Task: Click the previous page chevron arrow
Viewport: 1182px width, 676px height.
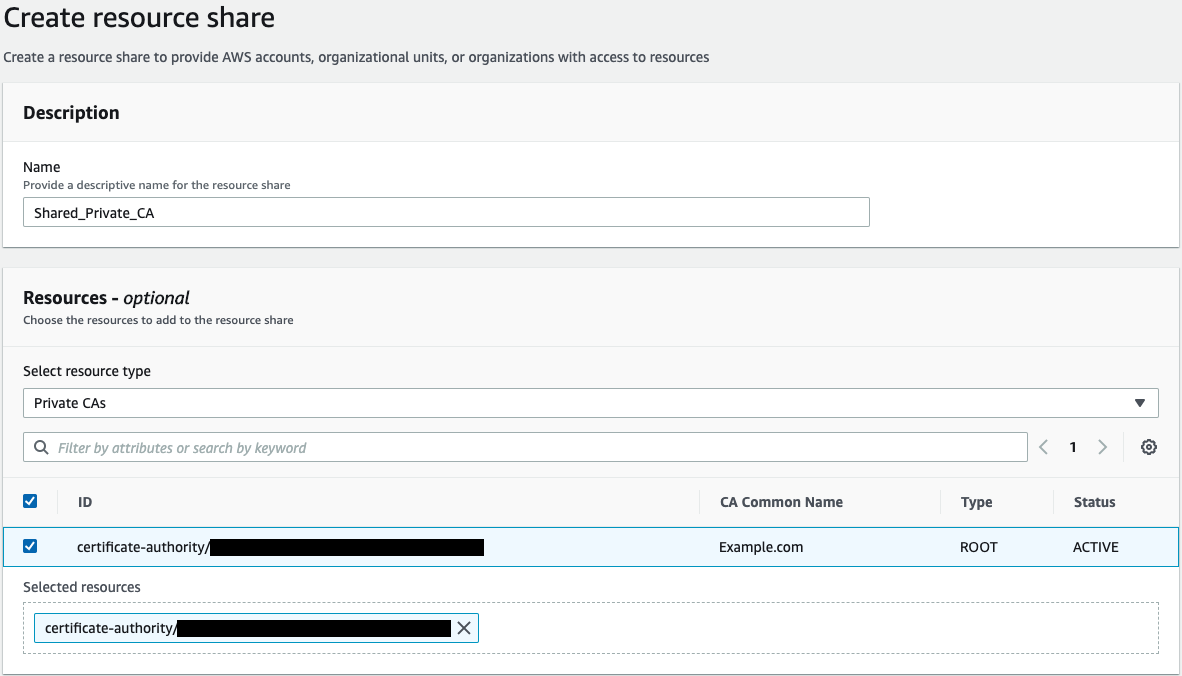Action: coord(1043,447)
